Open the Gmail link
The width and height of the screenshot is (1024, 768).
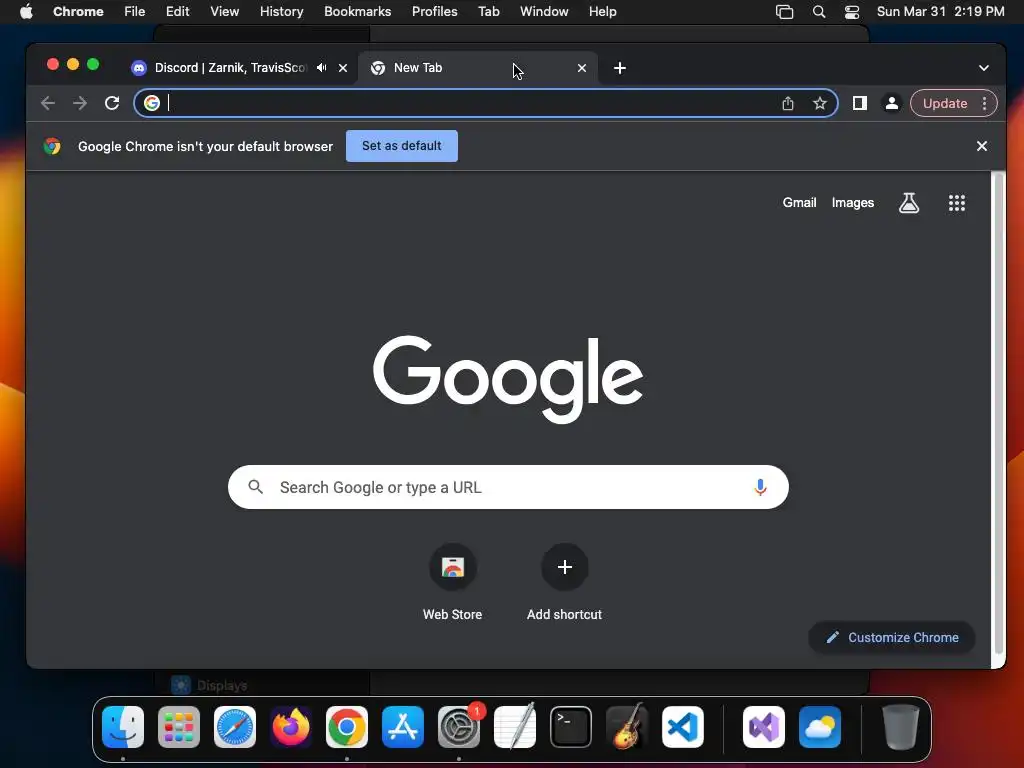click(799, 202)
